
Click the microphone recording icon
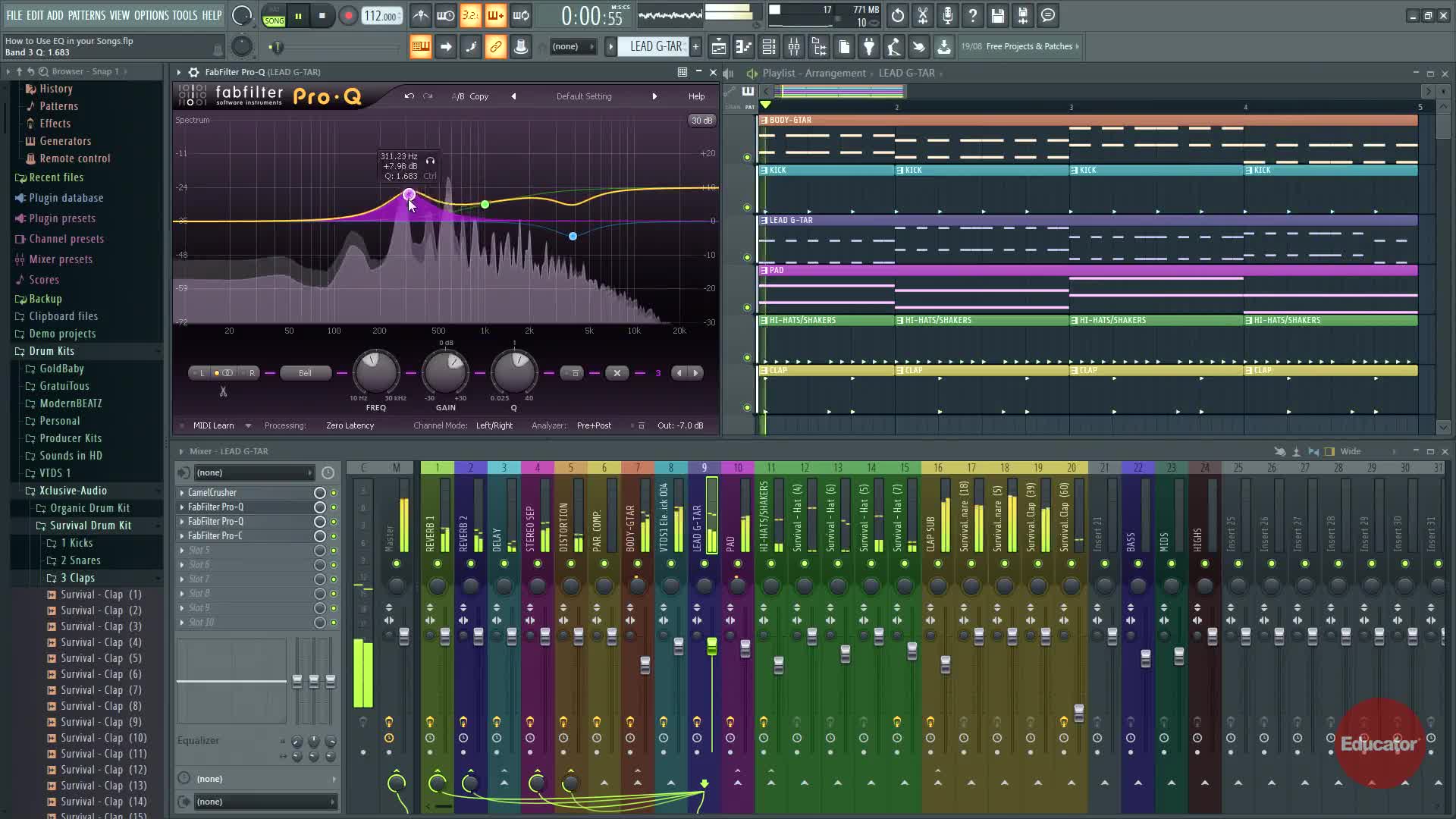[x=948, y=15]
